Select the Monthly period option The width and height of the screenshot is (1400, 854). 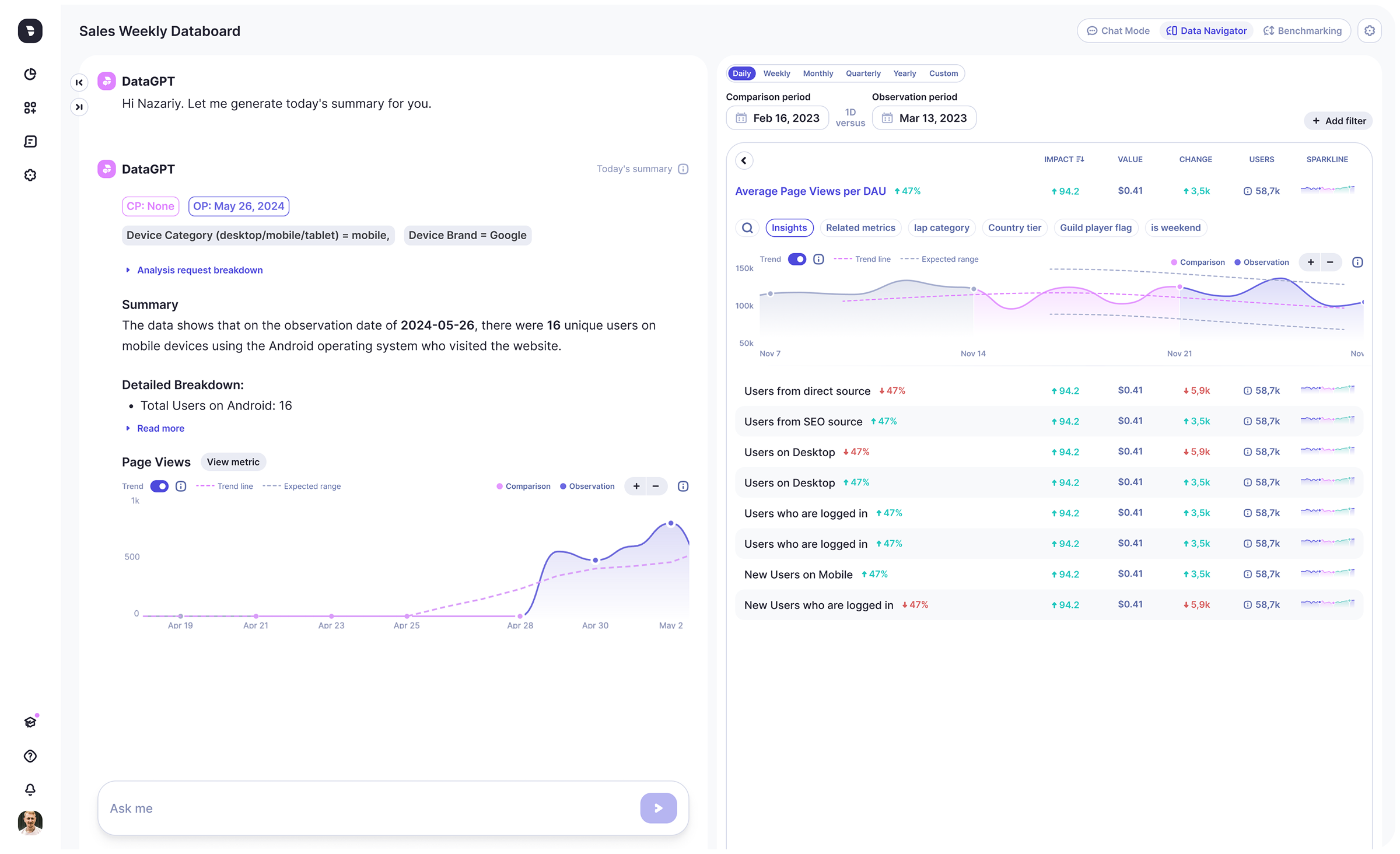[818, 73]
